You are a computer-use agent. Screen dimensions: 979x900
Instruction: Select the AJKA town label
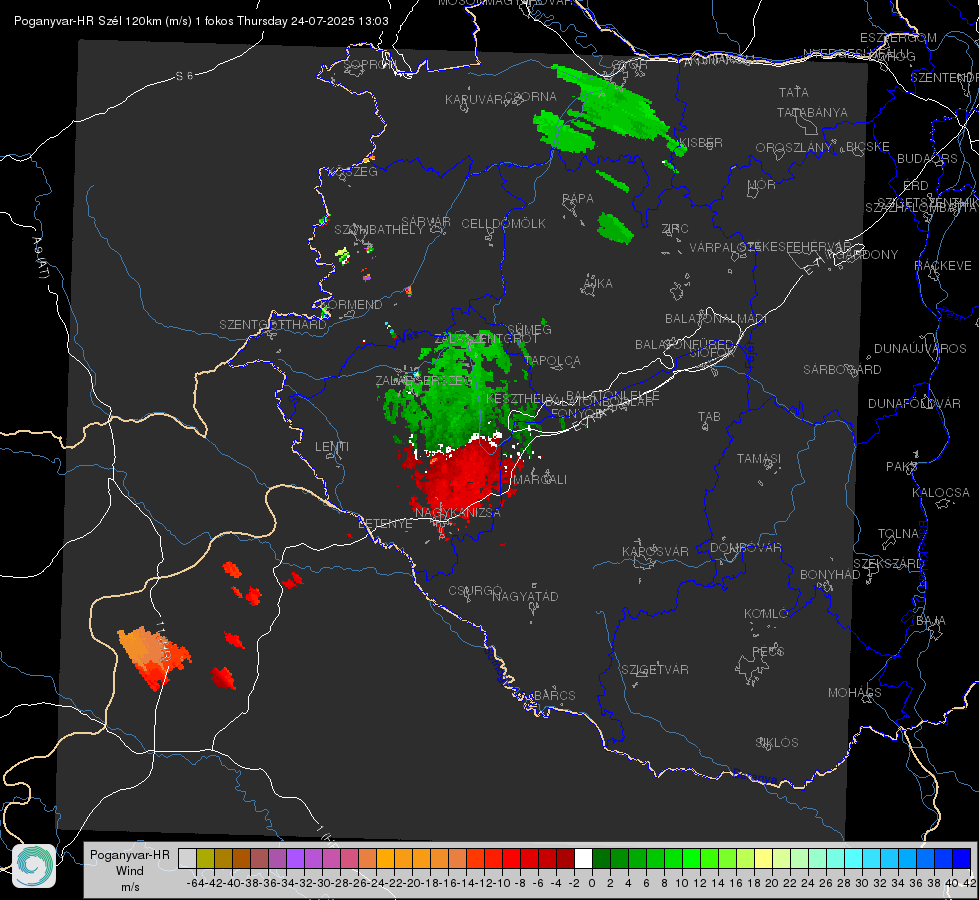[598, 284]
